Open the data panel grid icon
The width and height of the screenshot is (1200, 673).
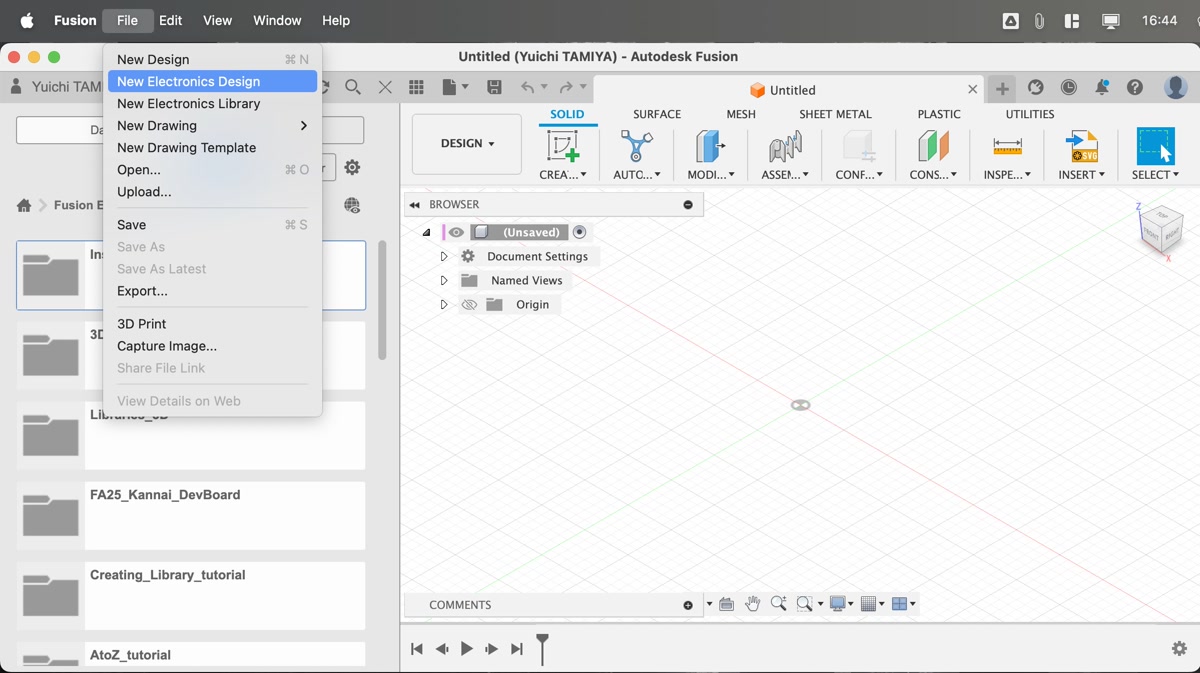(416, 88)
